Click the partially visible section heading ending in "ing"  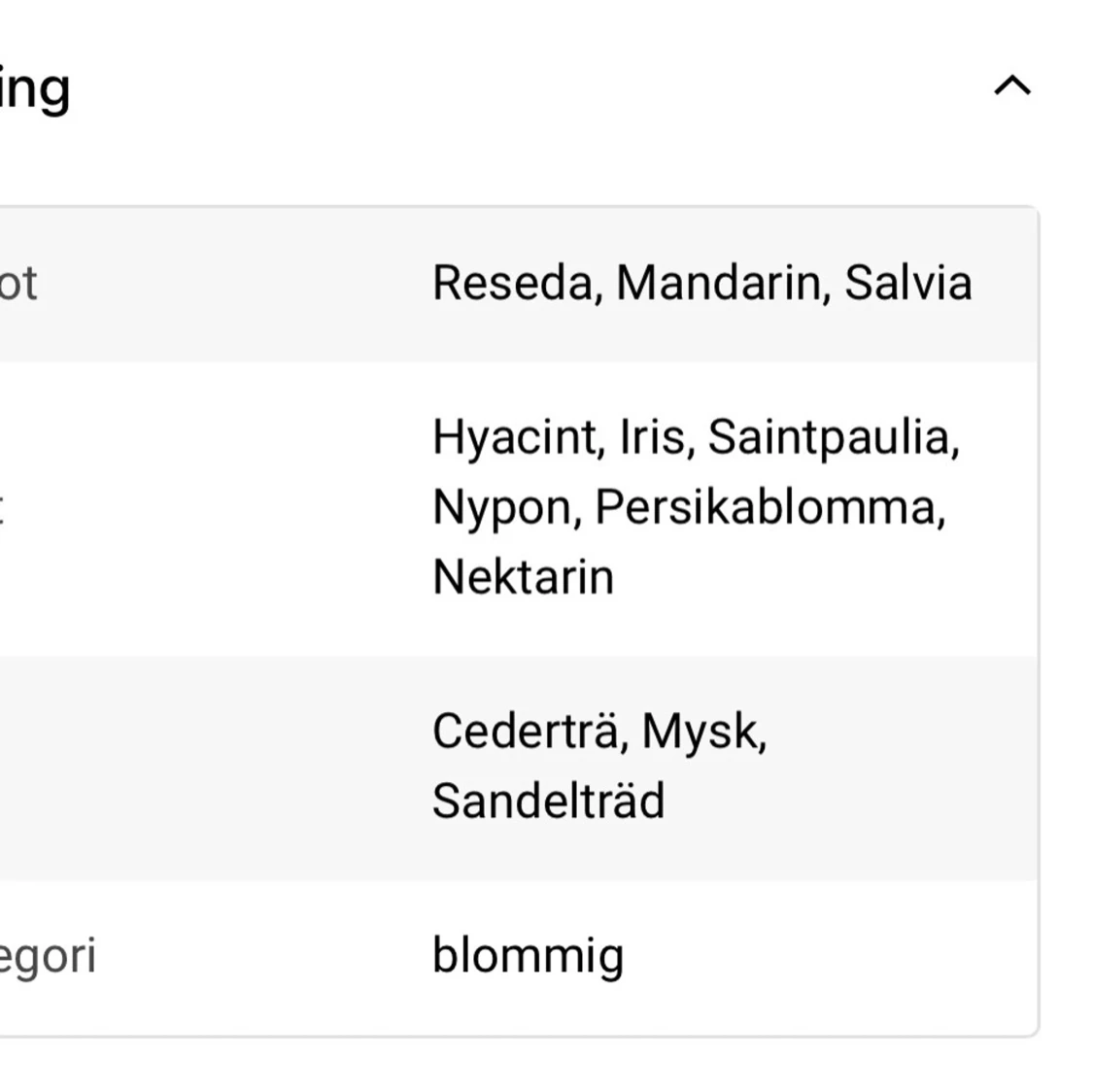pos(34,89)
